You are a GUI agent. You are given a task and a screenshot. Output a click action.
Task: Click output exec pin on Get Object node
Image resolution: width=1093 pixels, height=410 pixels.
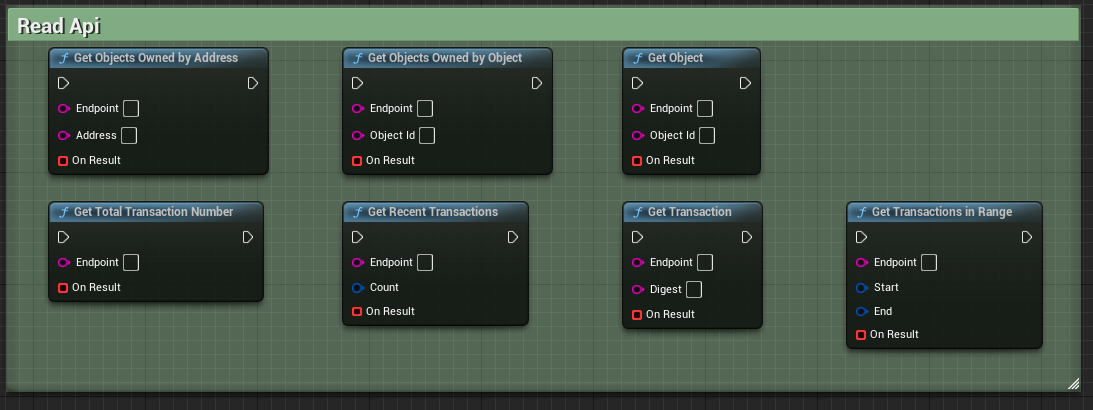point(745,83)
